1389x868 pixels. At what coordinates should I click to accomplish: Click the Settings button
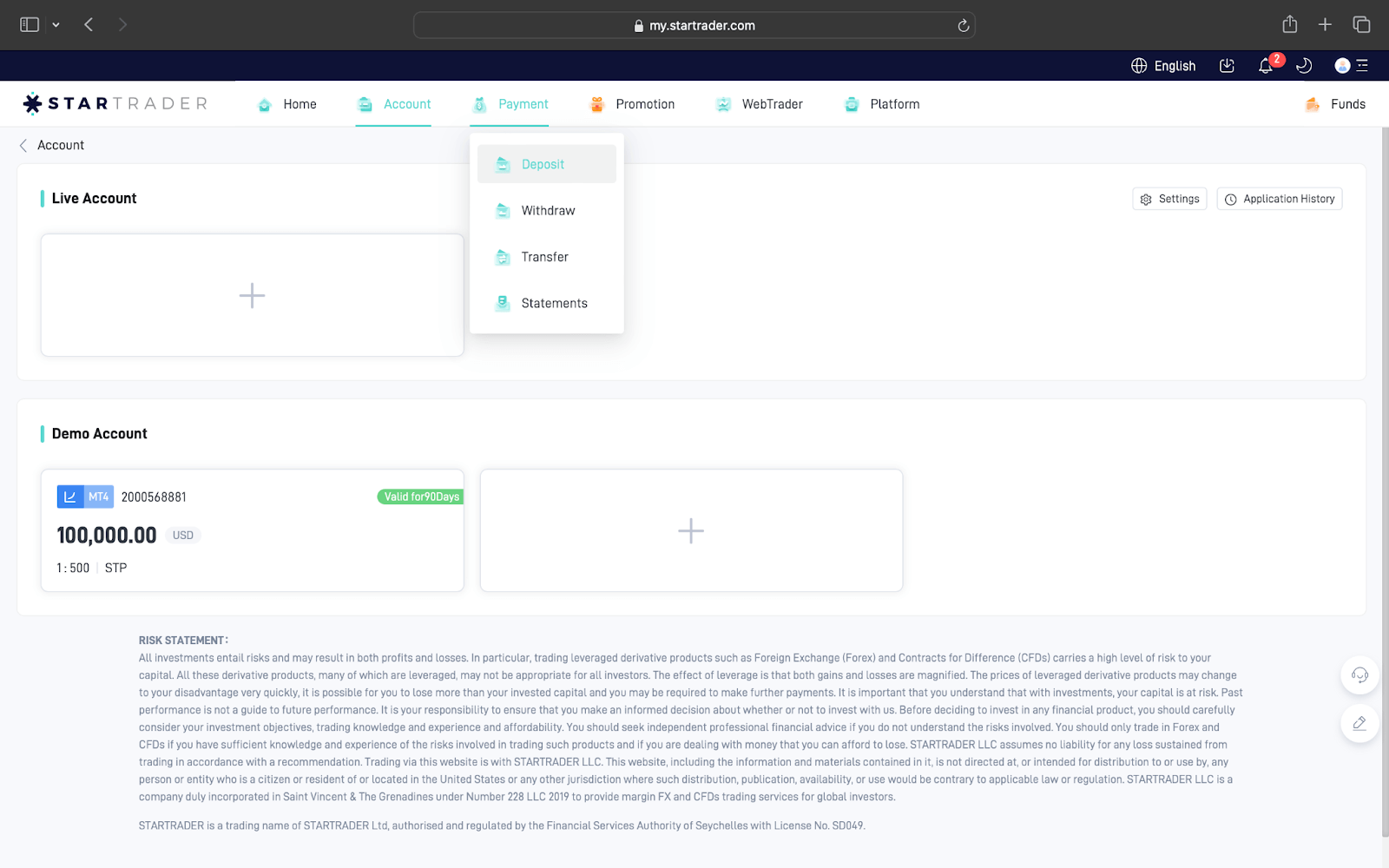pos(1169,199)
